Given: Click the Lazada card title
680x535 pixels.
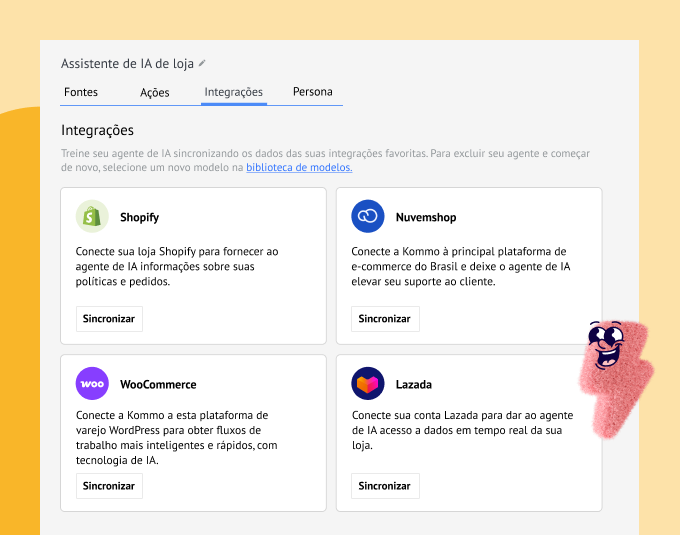Looking at the screenshot, I should click(413, 384).
